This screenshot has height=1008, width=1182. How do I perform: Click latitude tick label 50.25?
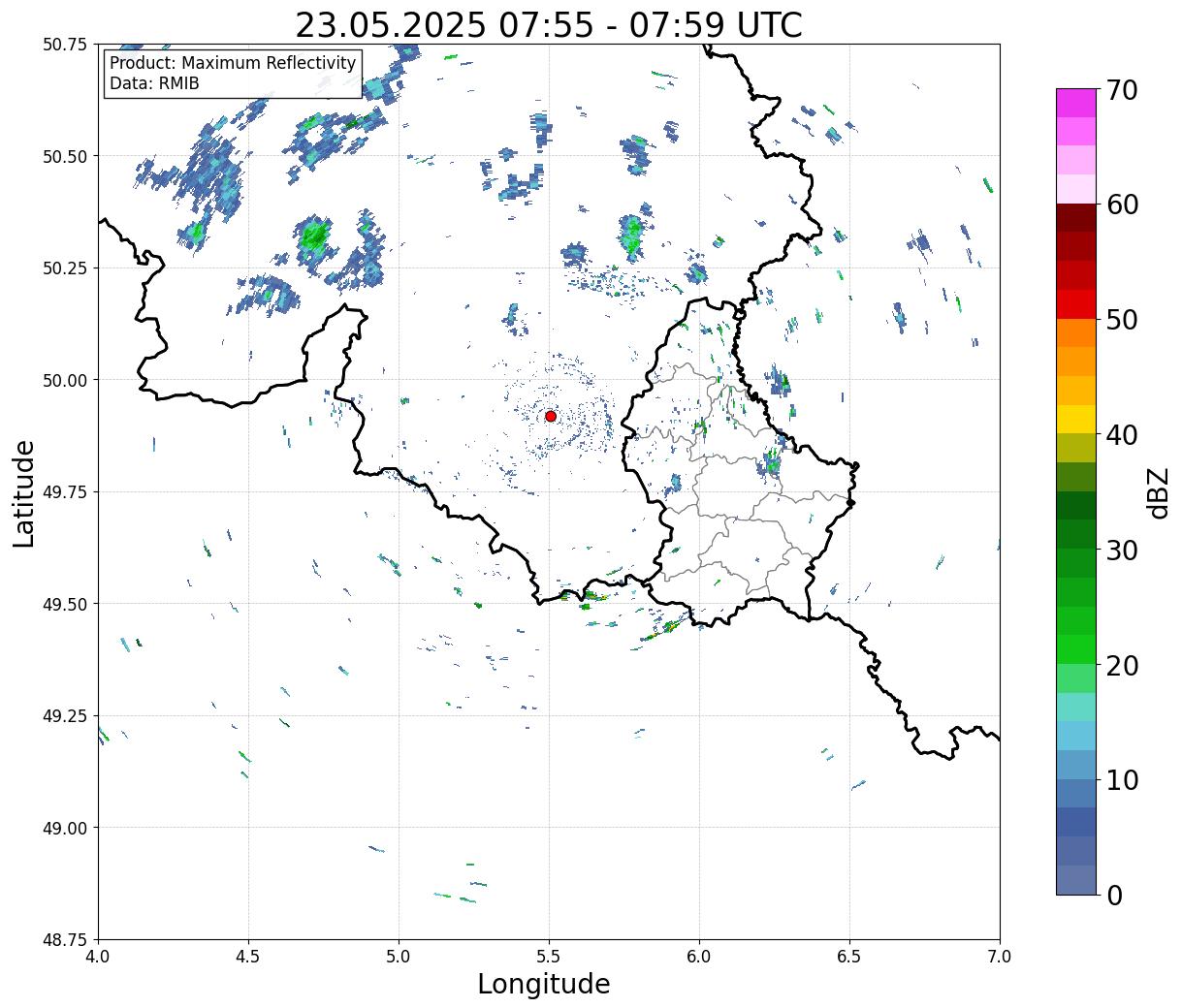[x=65, y=268]
